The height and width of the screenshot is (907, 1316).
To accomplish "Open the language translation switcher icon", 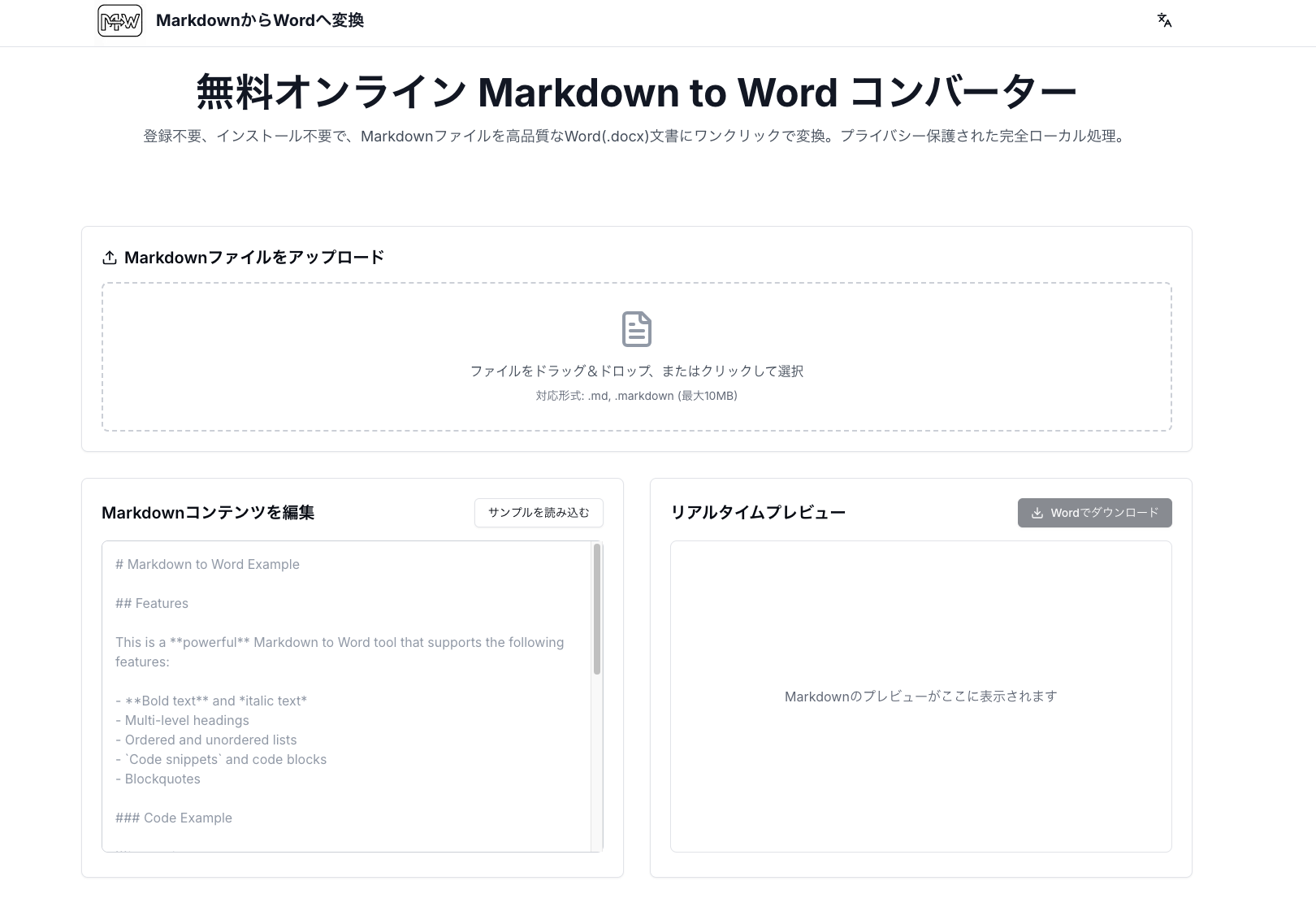I will [x=1164, y=20].
